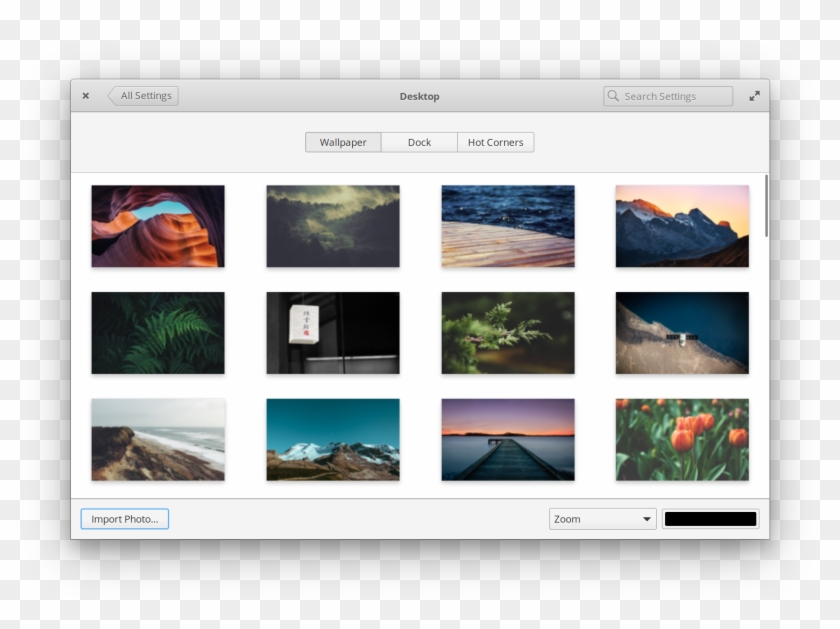Click the Import Photo button
840x629 pixels.
coord(124,518)
